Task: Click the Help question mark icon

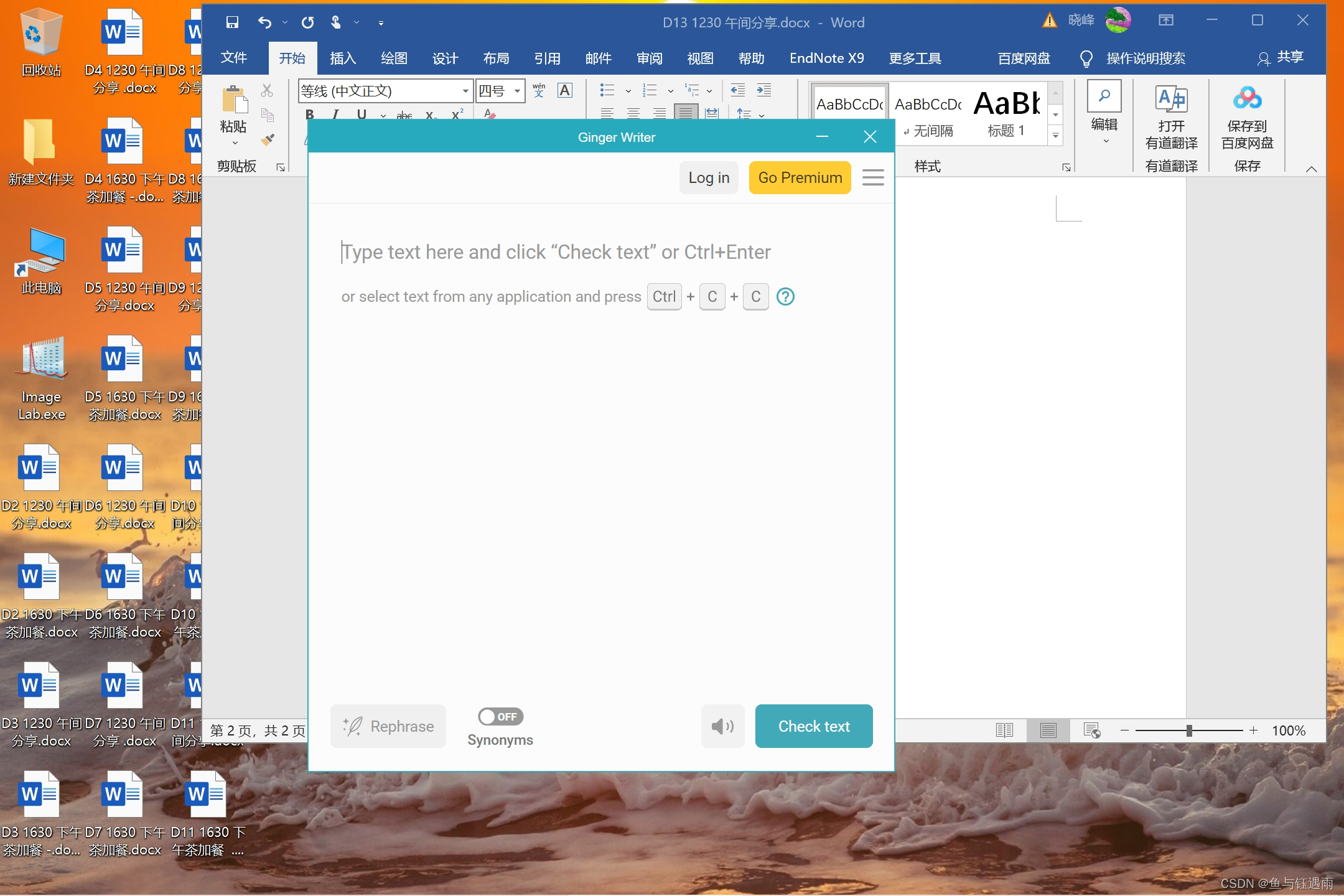Action: click(786, 296)
